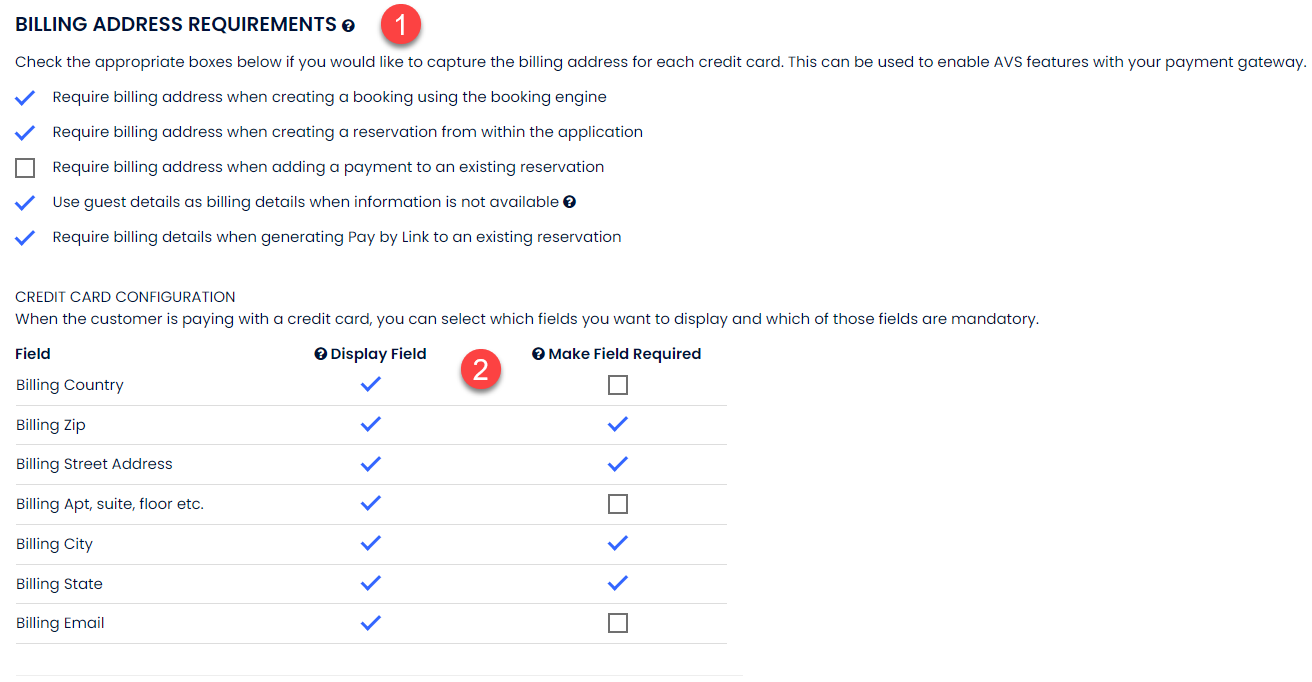
Task: Make Billing Country field required
Action: 618,385
